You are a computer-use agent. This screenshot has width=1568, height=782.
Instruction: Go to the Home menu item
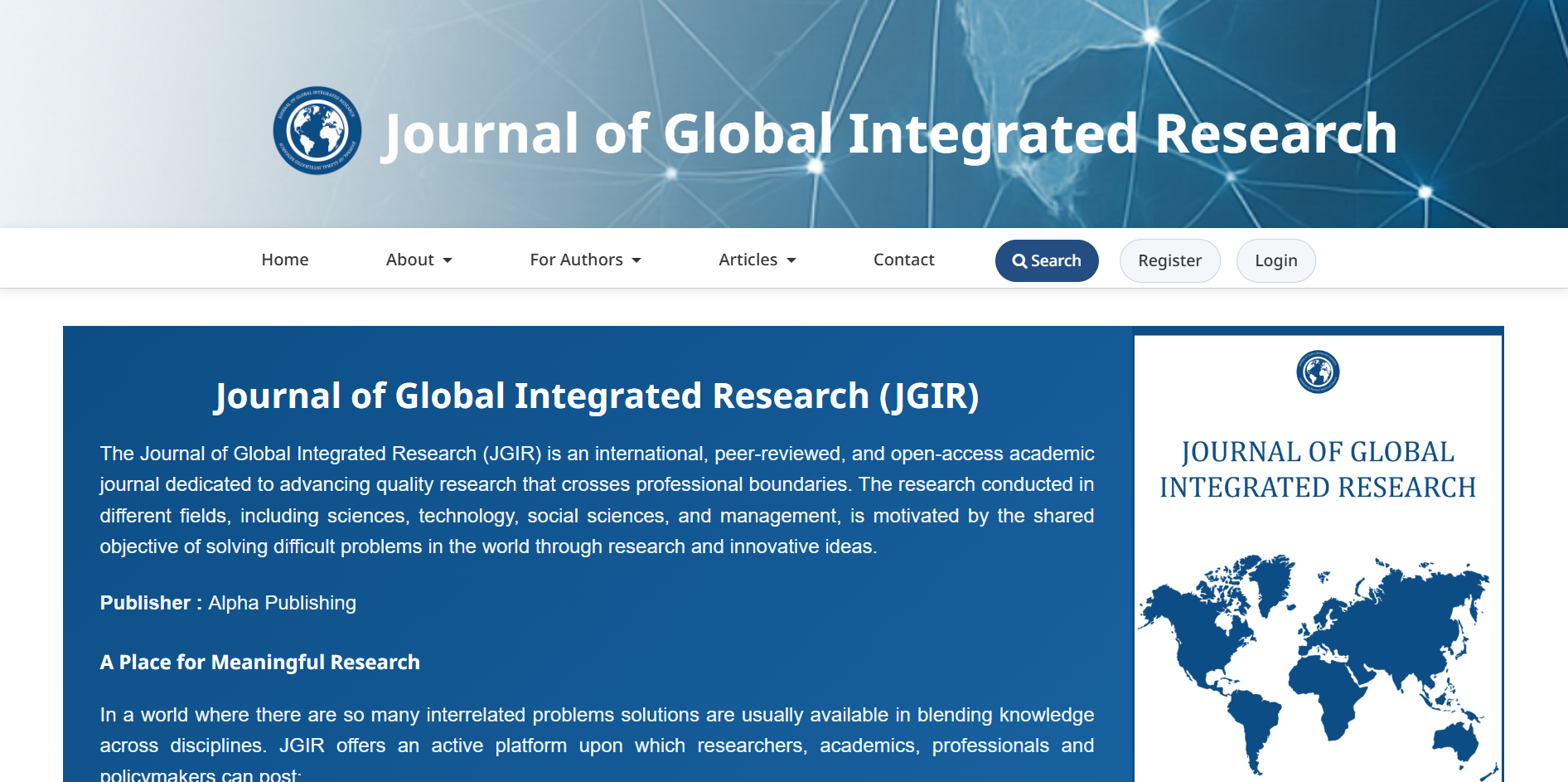[285, 260]
